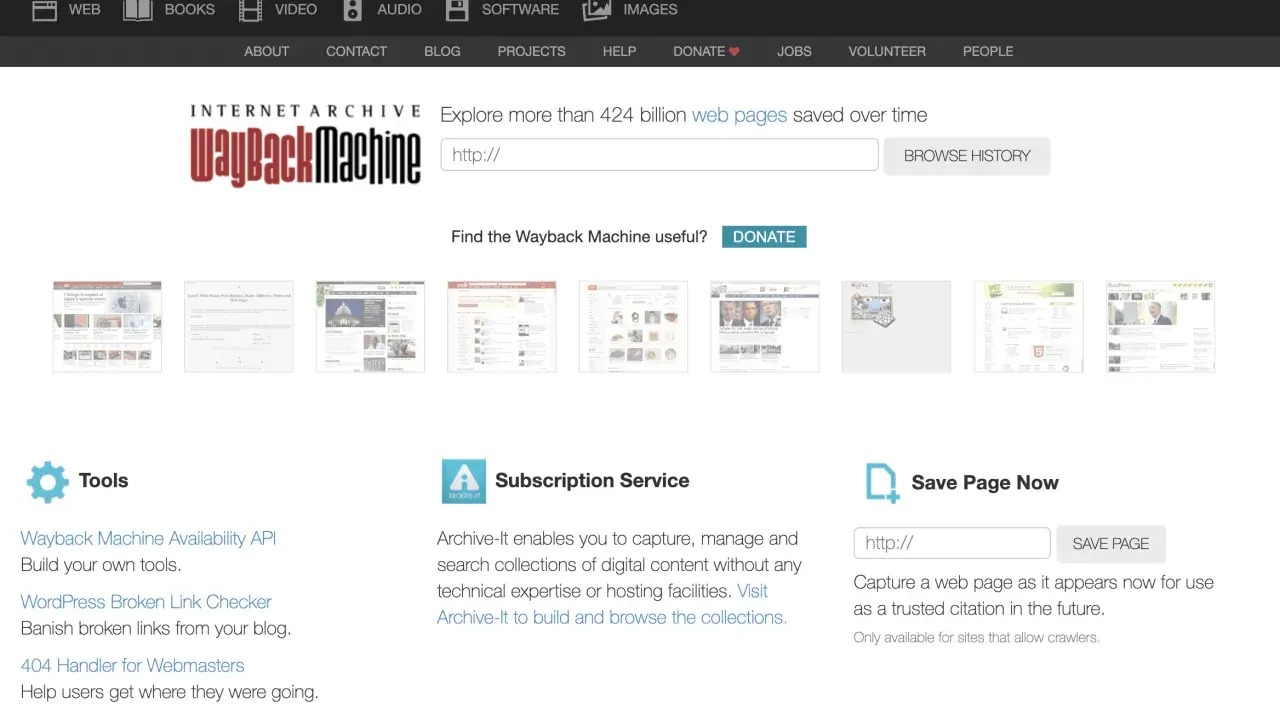Image resolution: width=1280 pixels, height=720 pixels.
Task: Click 'Find the Wayback Machine useful?' text
Action: coord(579,237)
